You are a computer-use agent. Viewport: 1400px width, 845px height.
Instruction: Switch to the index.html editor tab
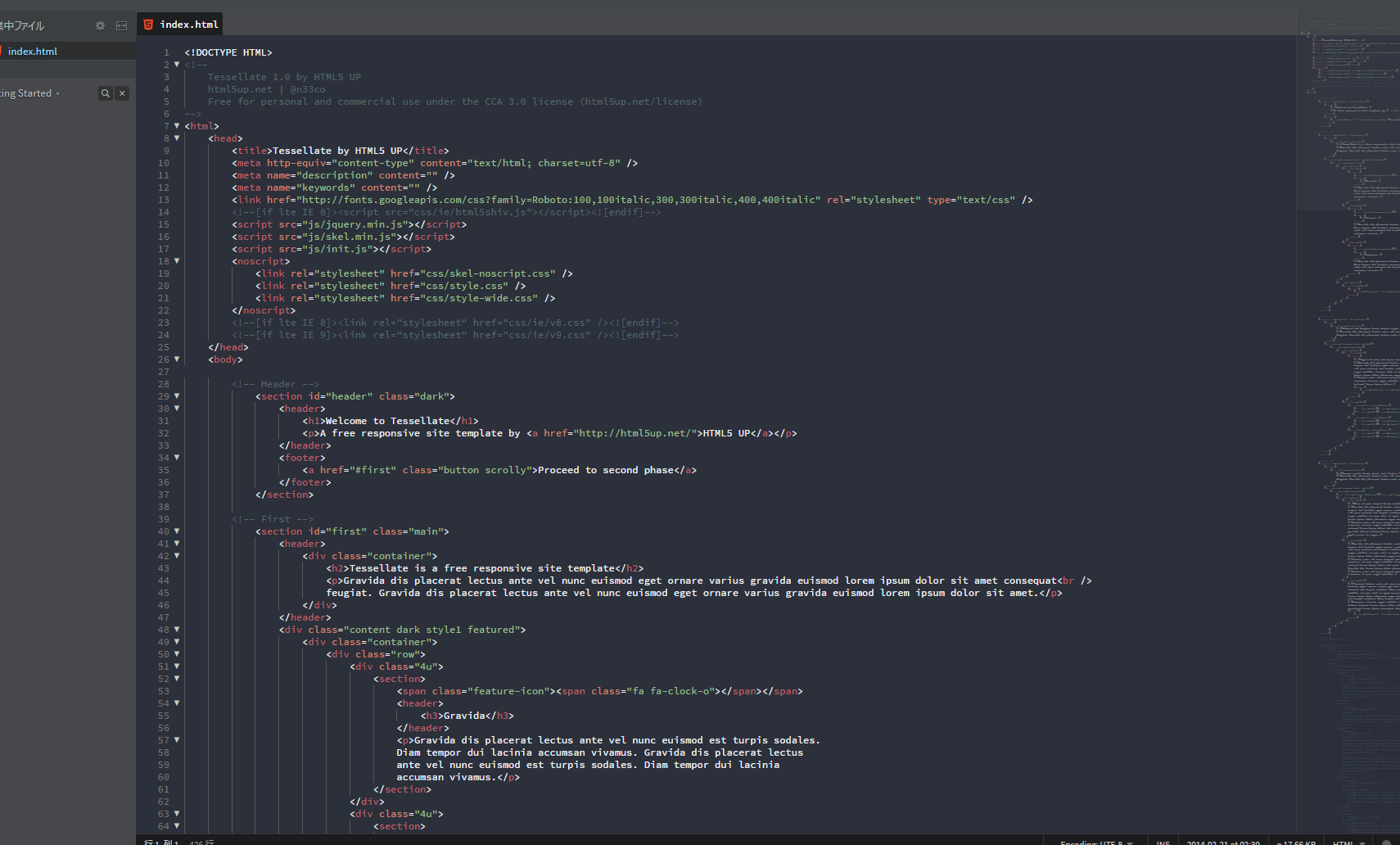click(188, 25)
